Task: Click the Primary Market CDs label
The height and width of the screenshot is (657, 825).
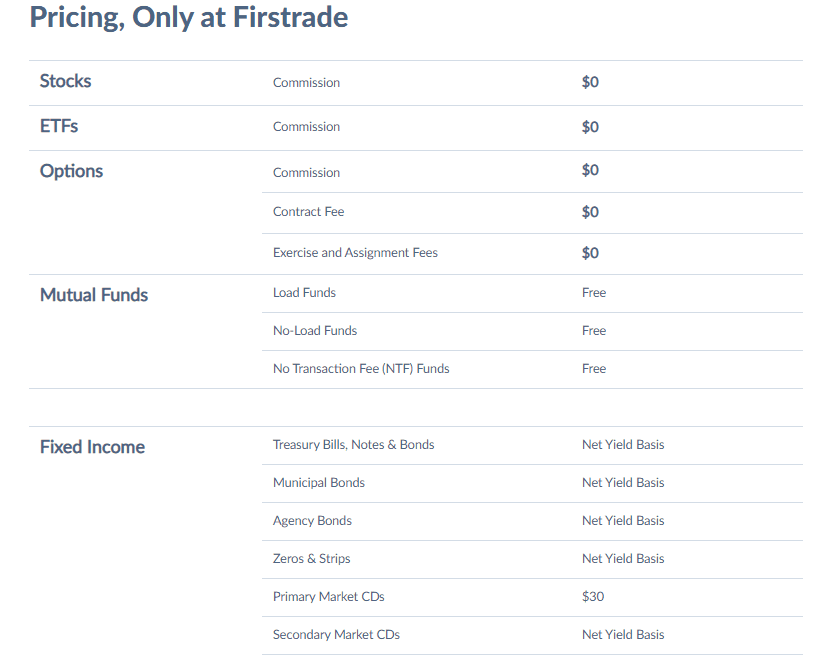Action: [328, 597]
